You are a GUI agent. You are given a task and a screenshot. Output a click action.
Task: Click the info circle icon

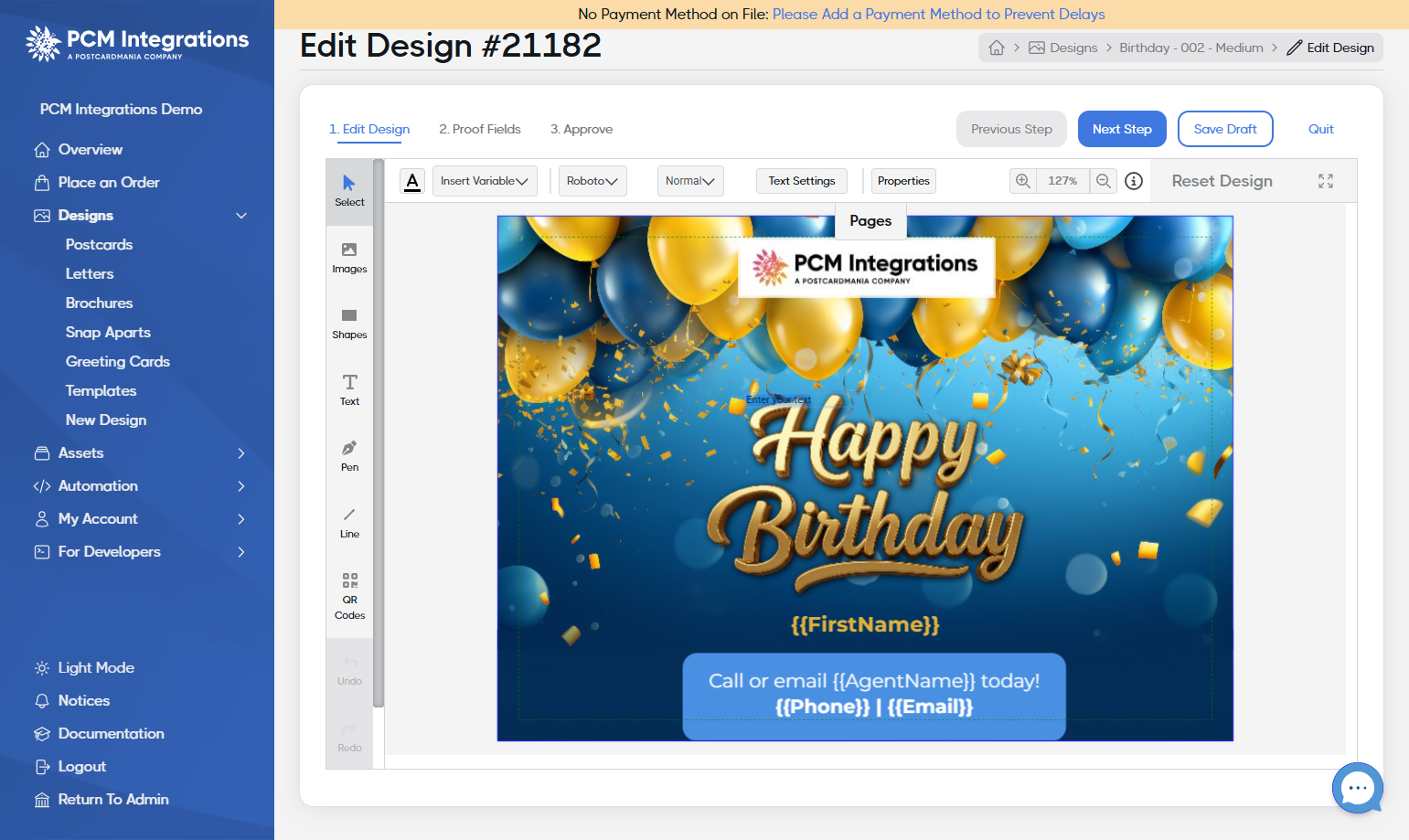[1134, 181]
